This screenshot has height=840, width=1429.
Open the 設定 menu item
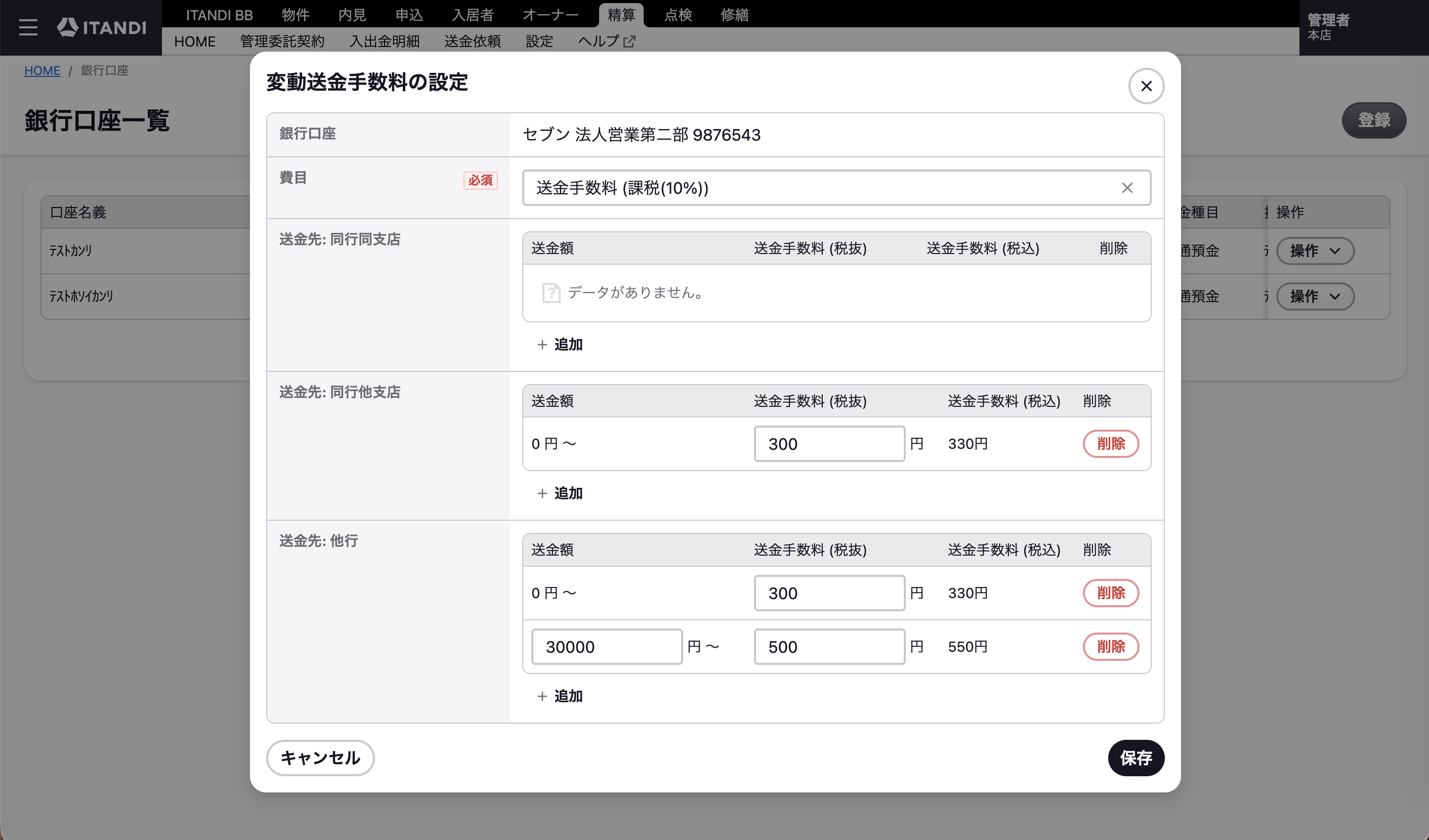[539, 41]
